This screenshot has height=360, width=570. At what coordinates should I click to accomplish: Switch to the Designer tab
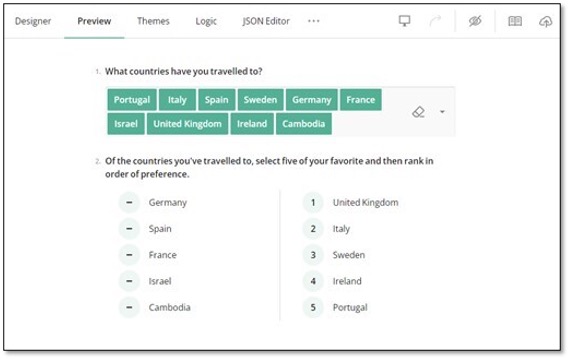pos(33,21)
